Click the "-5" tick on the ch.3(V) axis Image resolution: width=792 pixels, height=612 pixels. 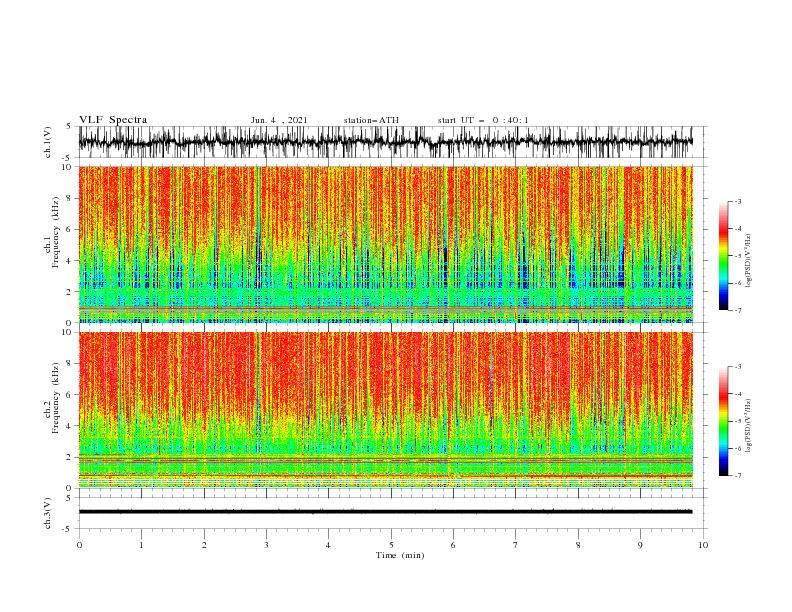point(67,529)
